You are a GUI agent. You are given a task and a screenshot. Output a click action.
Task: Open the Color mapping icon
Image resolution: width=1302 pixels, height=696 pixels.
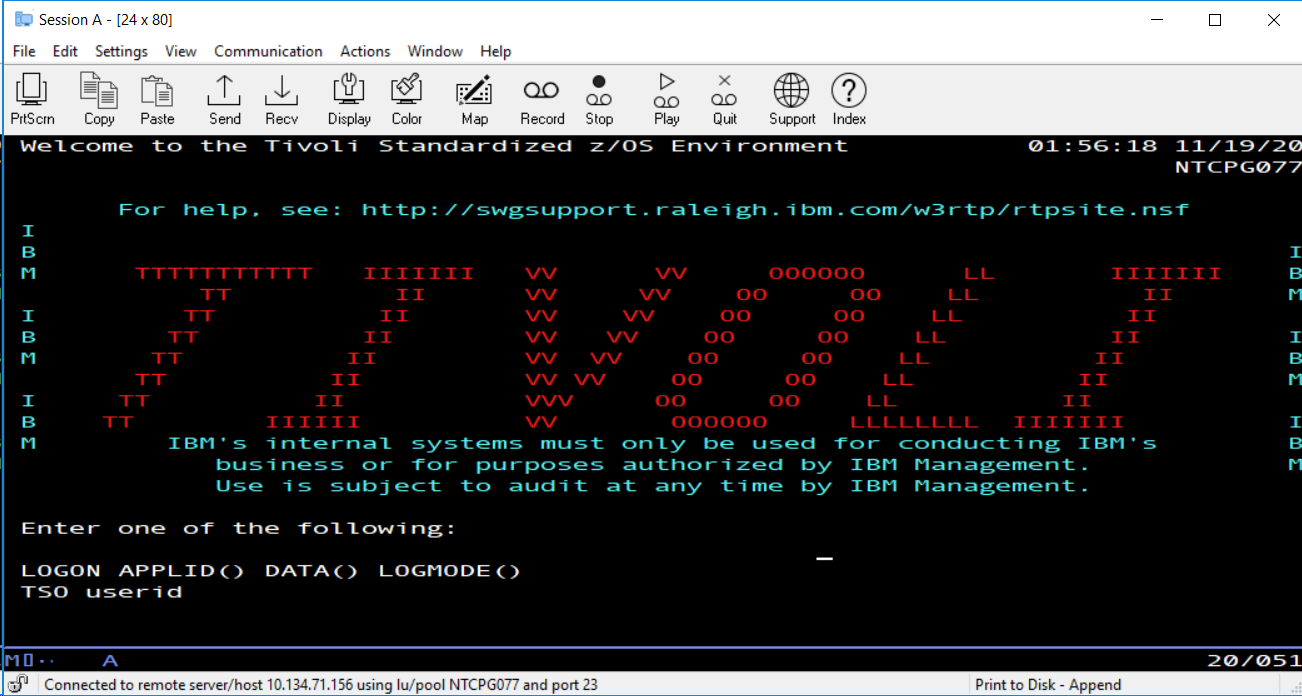point(407,100)
